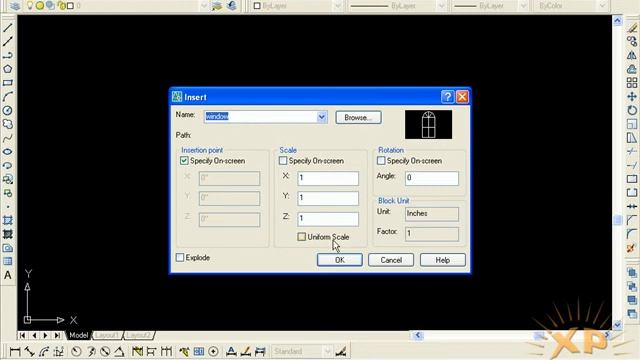Click the Angular Dimension tool
Viewport: 640px width, 360px height.
[119, 351]
